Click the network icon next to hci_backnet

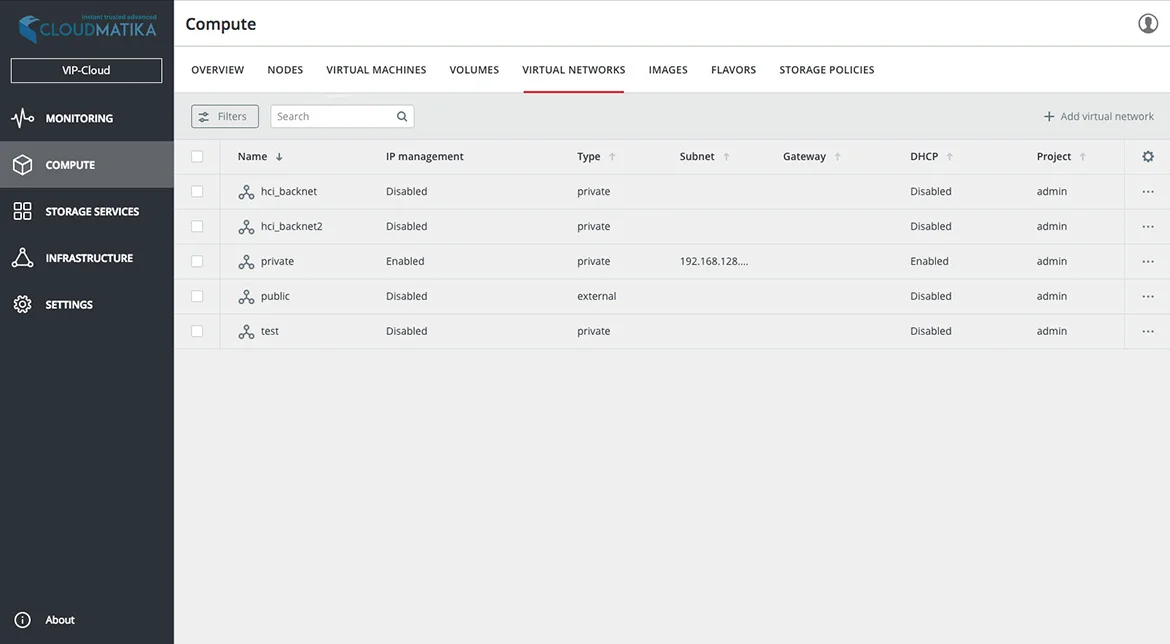[246, 191]
